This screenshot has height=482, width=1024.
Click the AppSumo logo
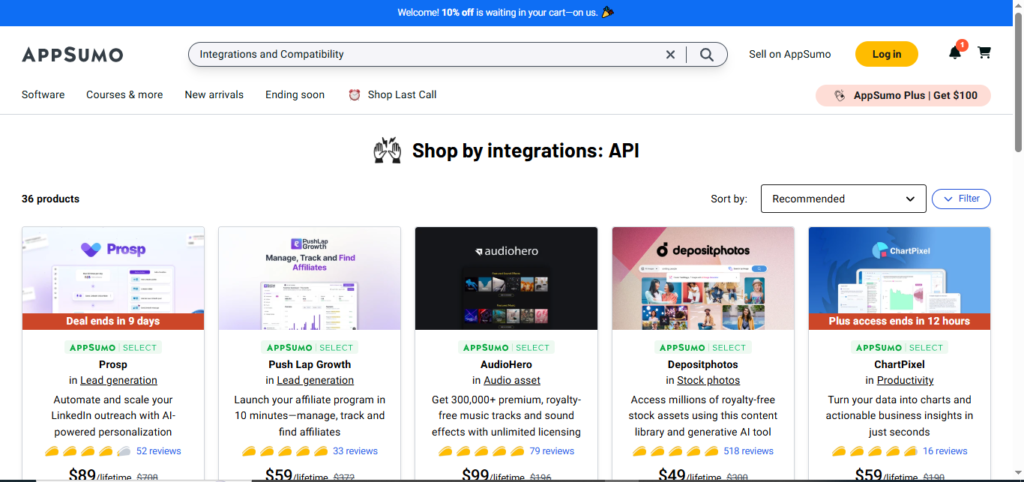point(72,55)
